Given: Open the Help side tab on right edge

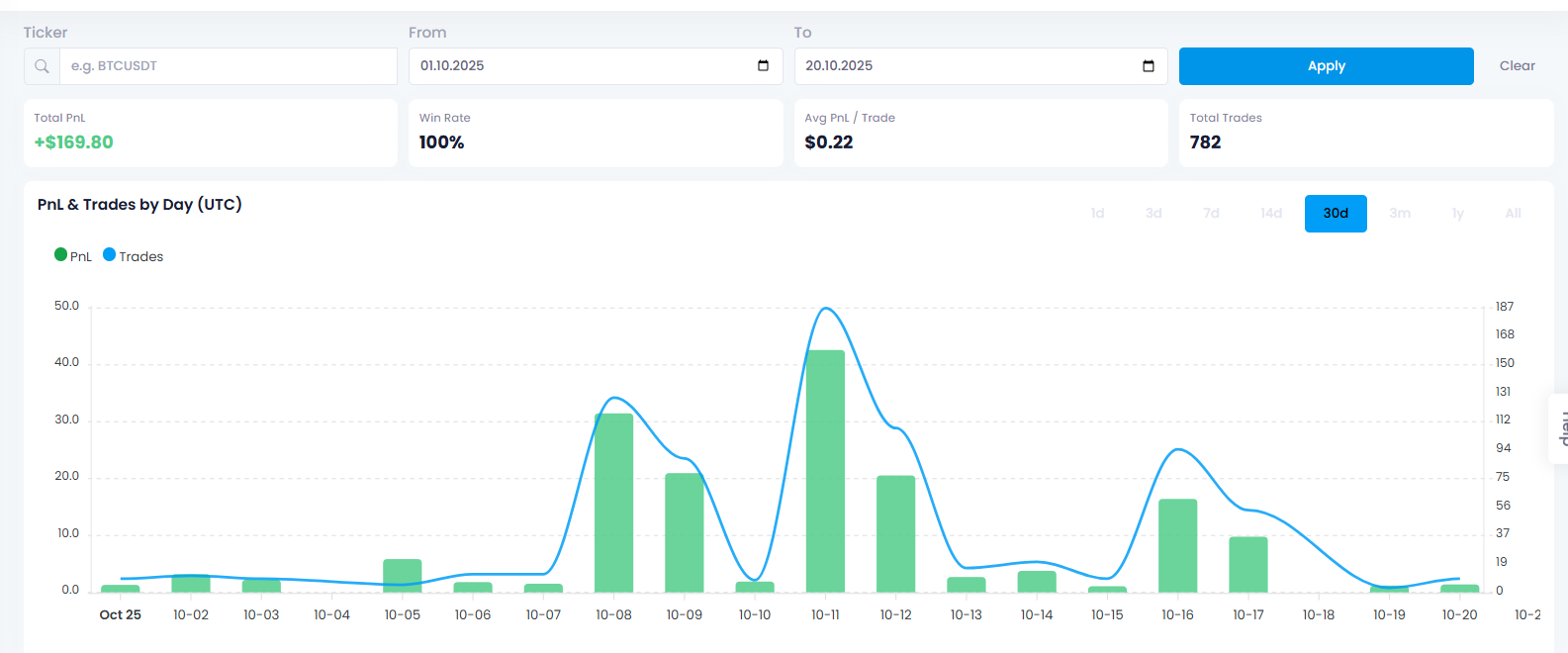Looking at the screenshot, I should (x=1559, y=428).
